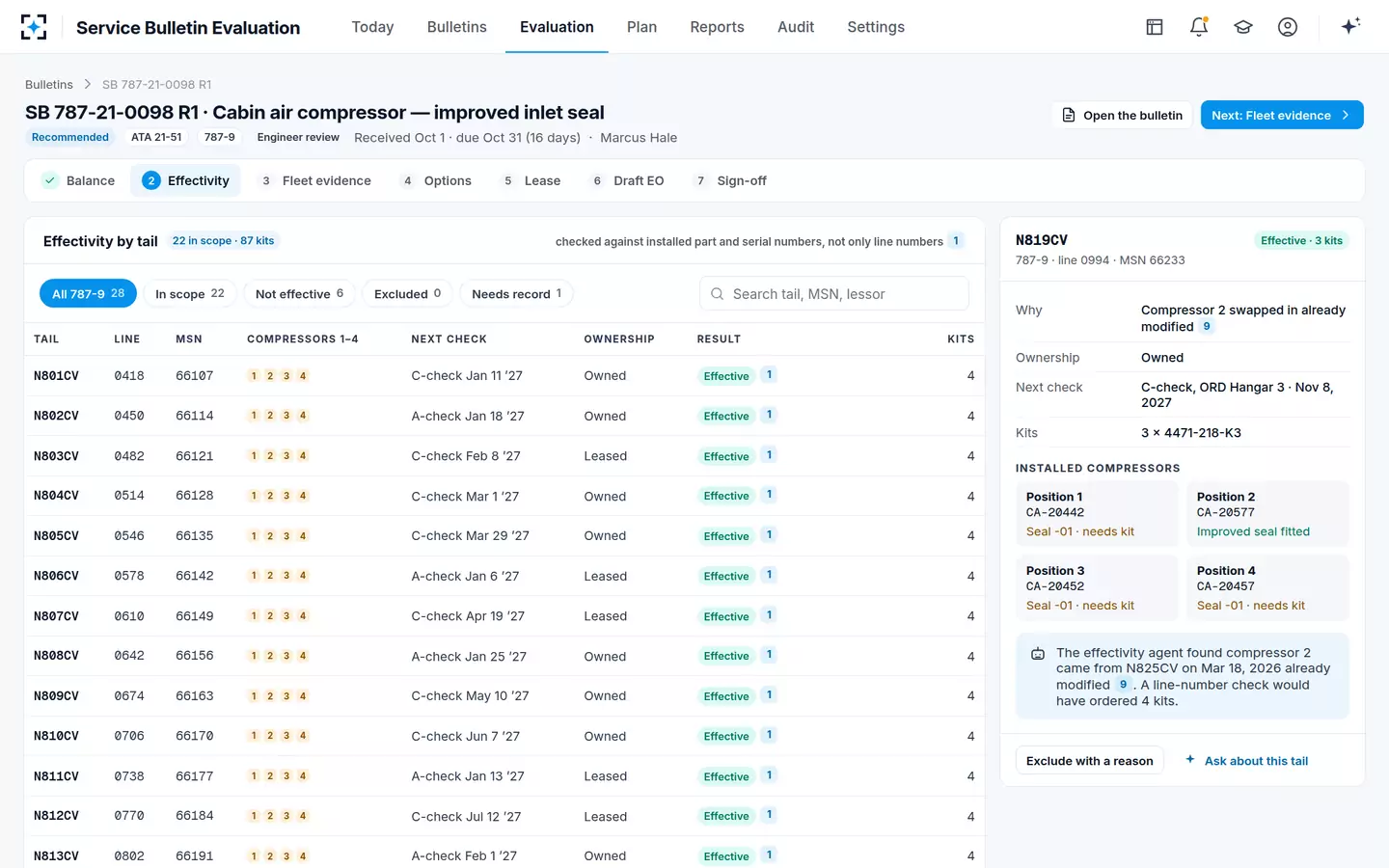Open the Audit nav item
The width and height of the screenshot is (1389, 868).
coord(796,27)
